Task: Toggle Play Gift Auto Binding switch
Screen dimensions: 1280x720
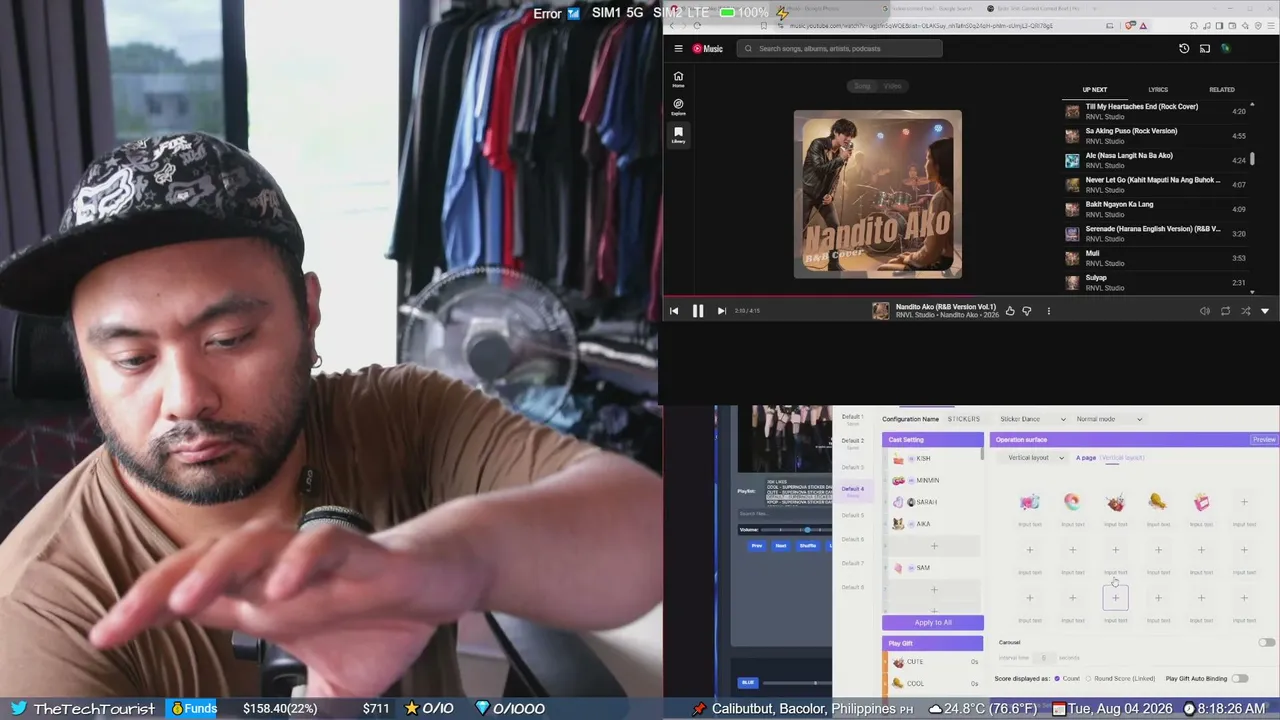Action: point(1240,679)
